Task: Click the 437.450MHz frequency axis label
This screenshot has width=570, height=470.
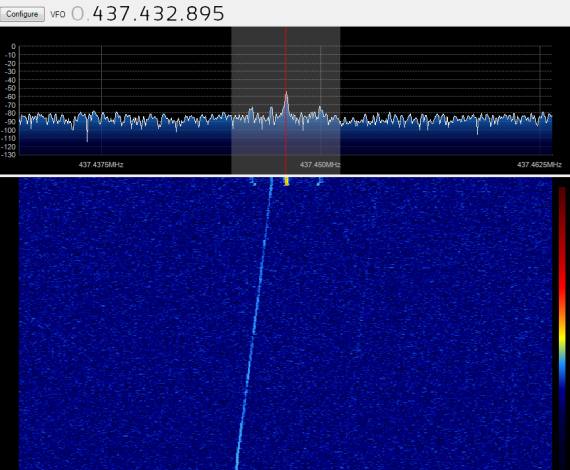Action: [320, 165]
